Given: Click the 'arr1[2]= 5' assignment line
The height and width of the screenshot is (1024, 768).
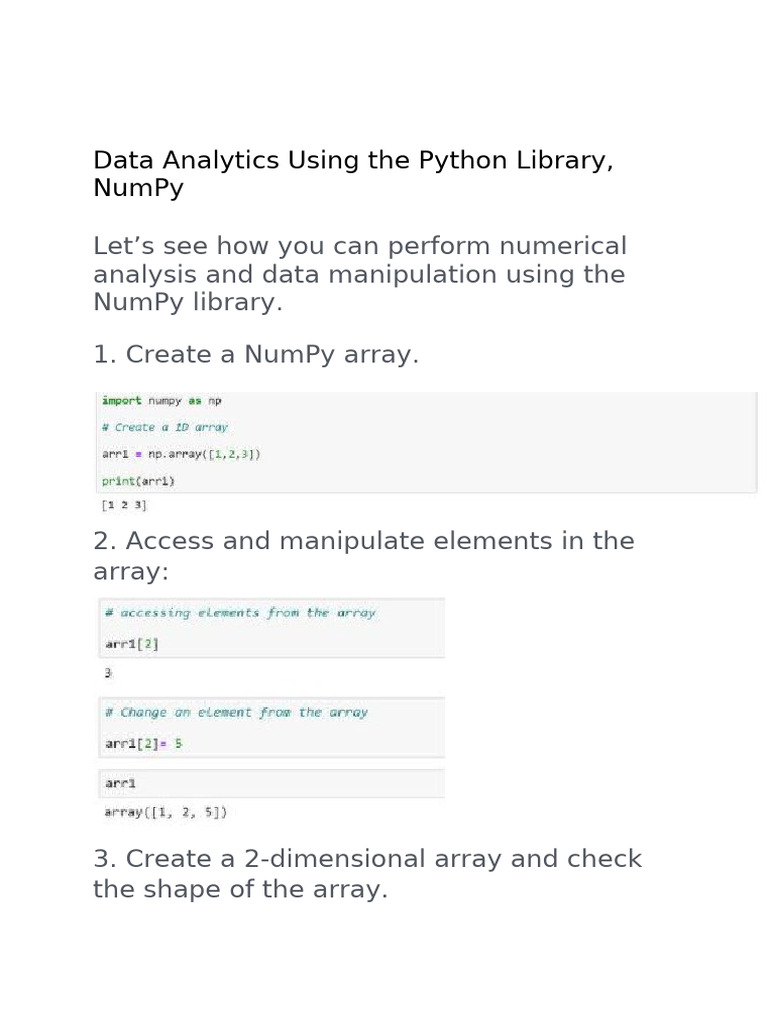Looking at the screenshot, I should tap(143, 744).
